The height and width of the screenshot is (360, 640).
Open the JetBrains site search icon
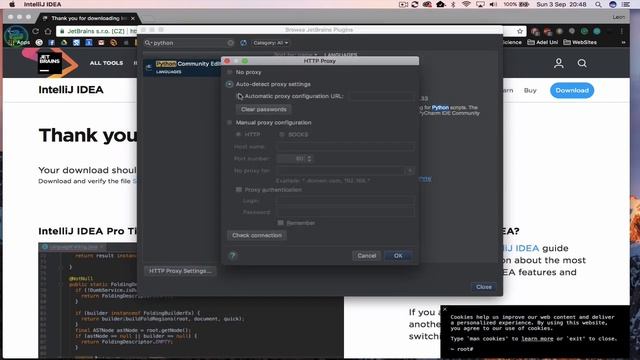582,63
